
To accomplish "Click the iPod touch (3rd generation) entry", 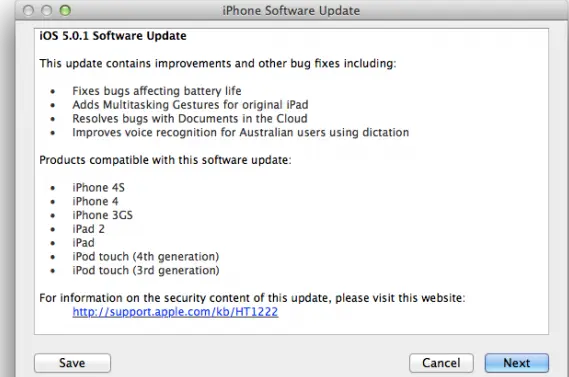I will (146, 270).
